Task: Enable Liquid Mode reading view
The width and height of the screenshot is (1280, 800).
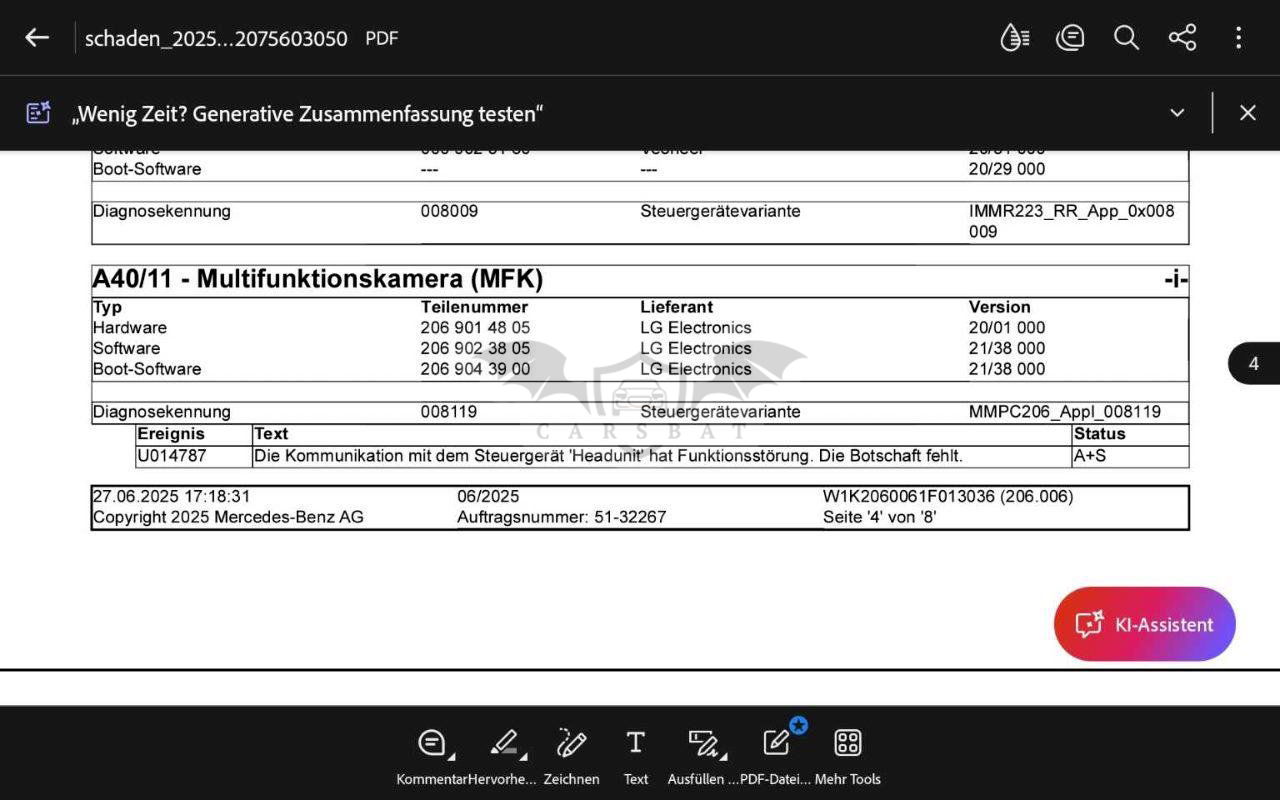Action: click(x=1014, y=38)
